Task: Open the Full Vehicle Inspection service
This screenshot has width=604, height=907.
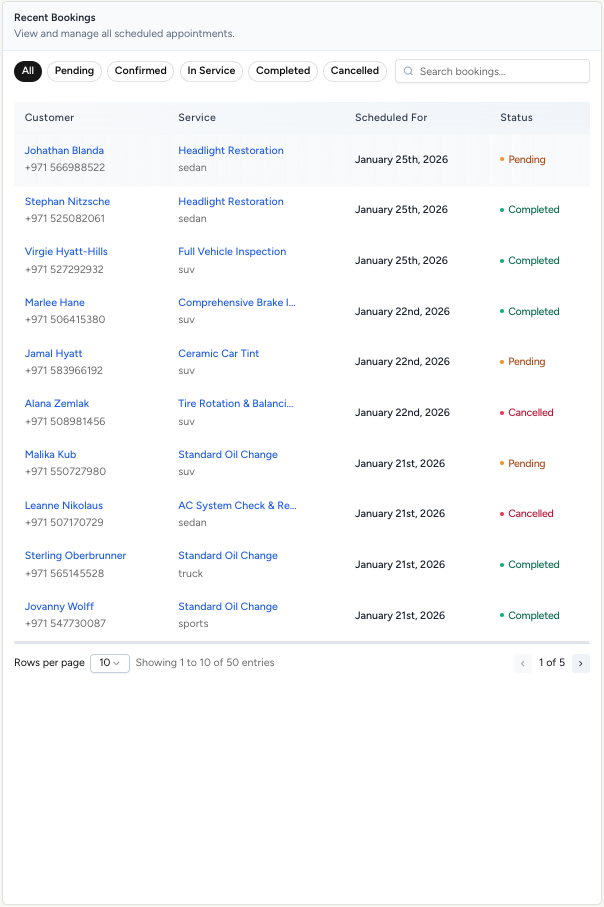Action: click(232, 251)
